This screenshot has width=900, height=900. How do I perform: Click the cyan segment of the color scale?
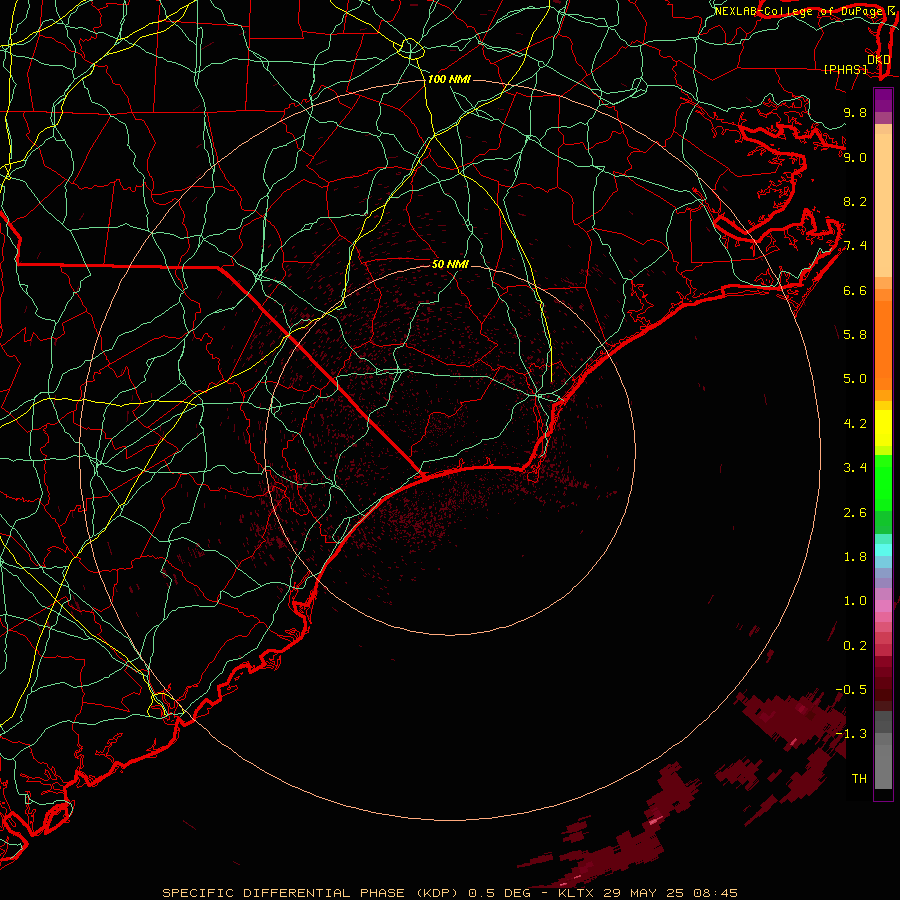pyautogui.click(x=883, y=550)
